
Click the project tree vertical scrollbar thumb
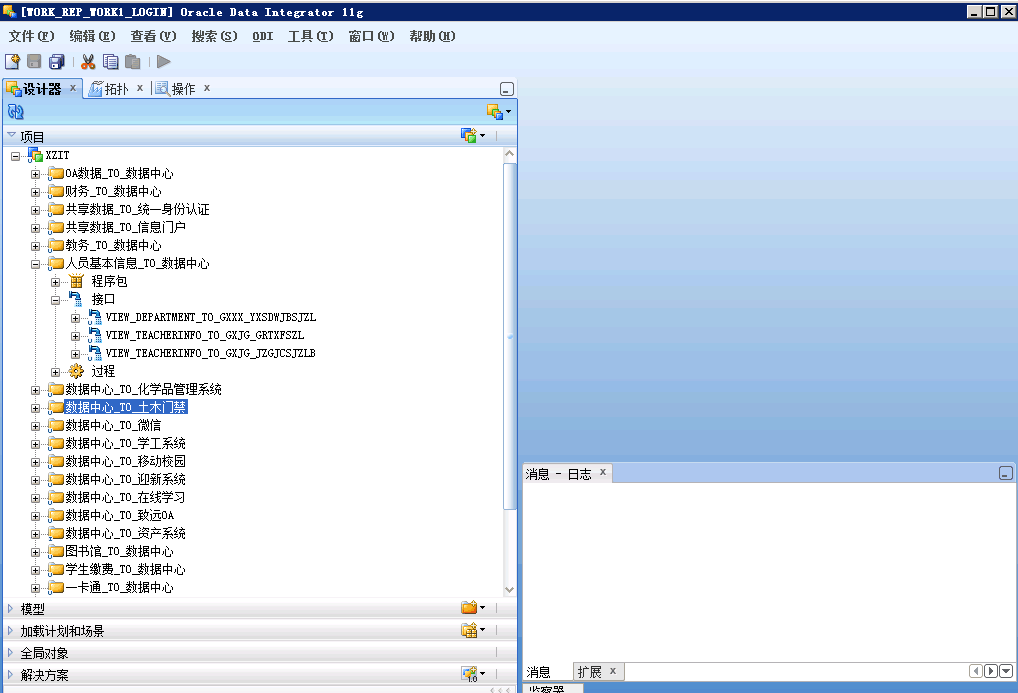click(x=510, y=335)
